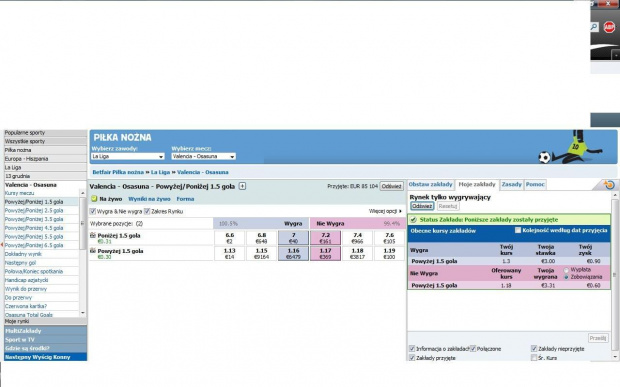The image size is (620, 387).
Task: Click the Odśwież button in bet slip
Action: pos(422,206)
